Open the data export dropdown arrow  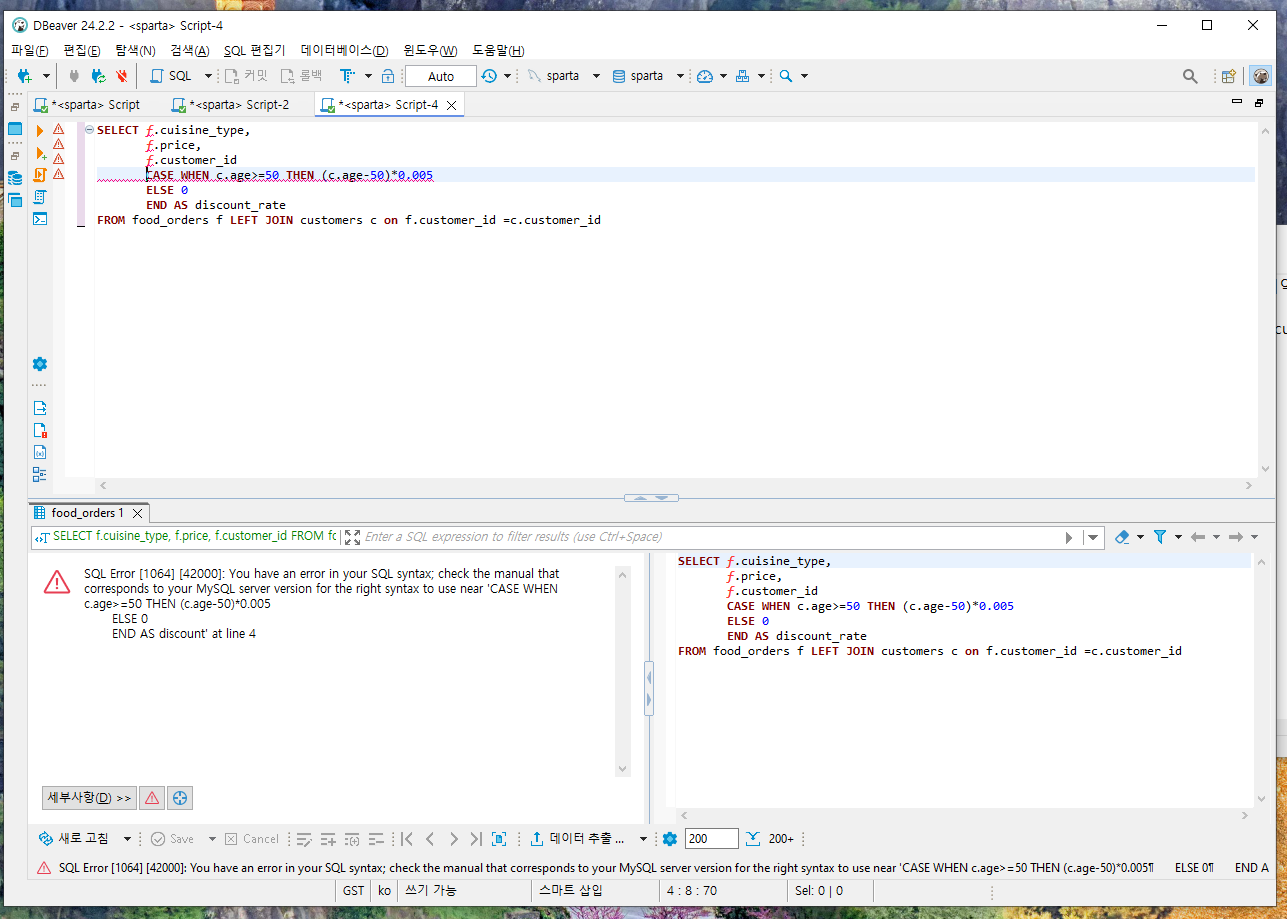644,839
